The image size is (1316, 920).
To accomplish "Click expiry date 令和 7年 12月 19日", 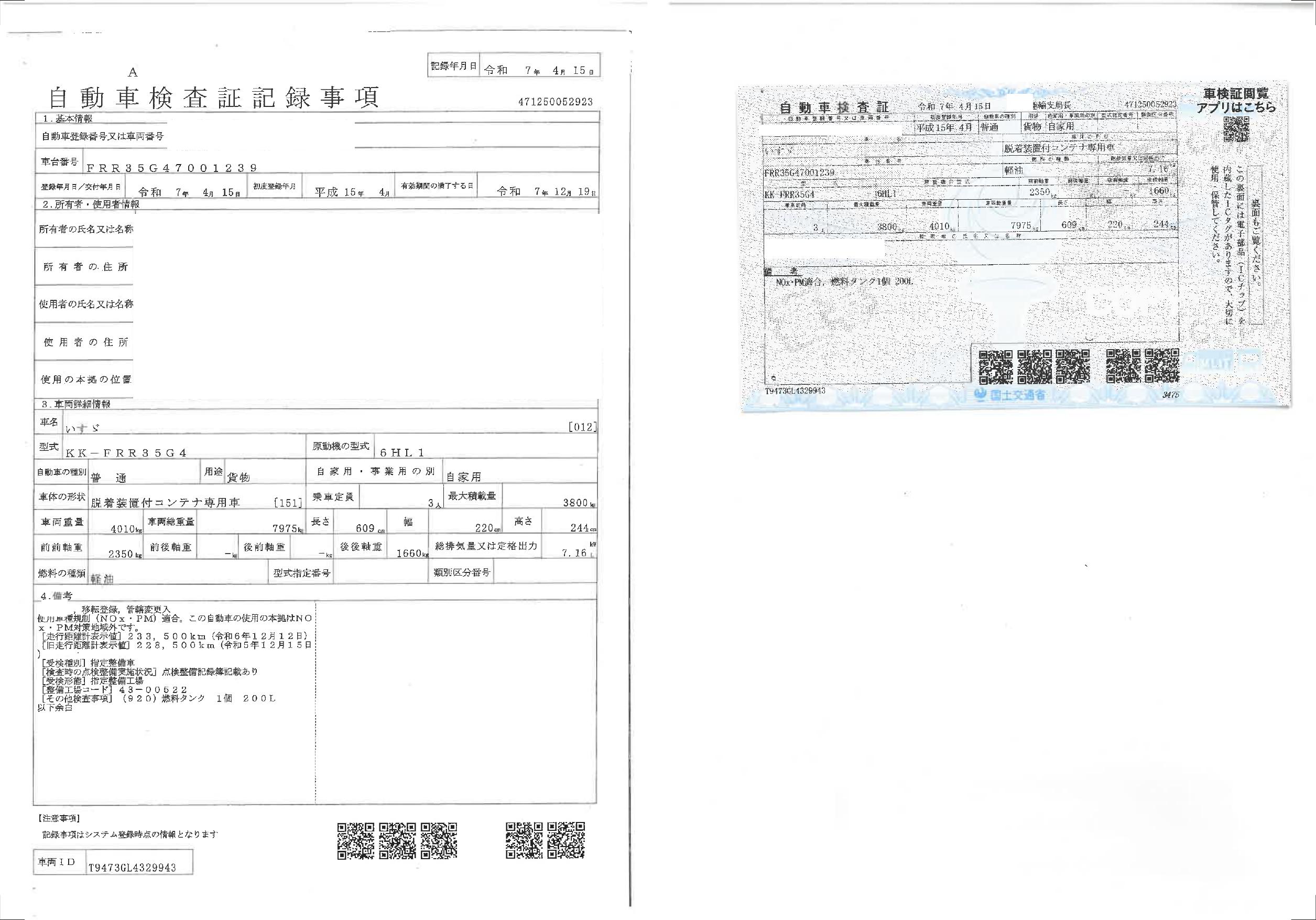I will click(x=546, y=191).
